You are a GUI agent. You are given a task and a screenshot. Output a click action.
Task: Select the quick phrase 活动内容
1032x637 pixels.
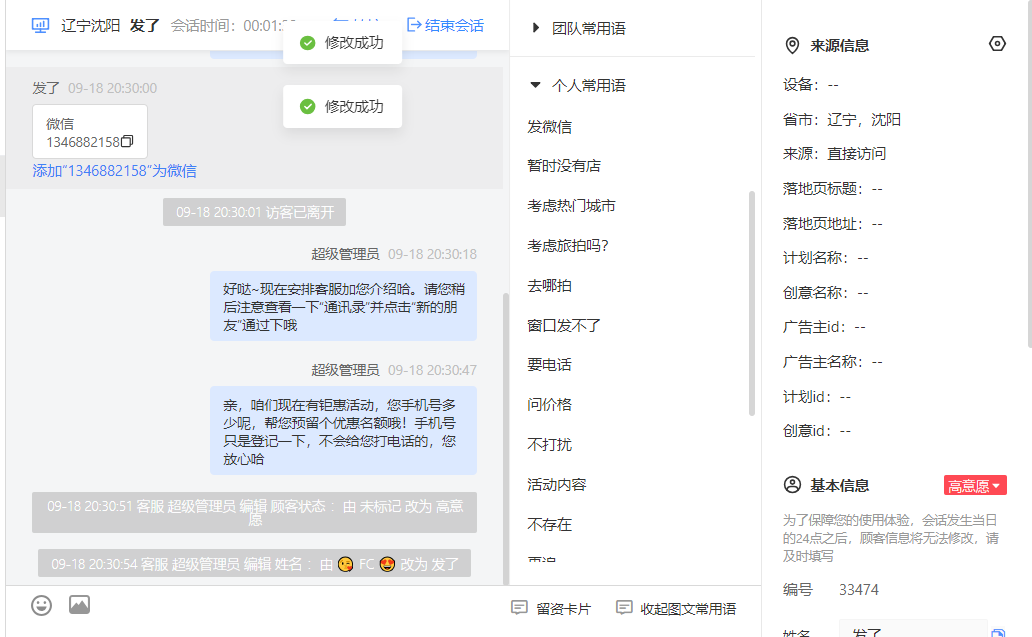(557, 485)
